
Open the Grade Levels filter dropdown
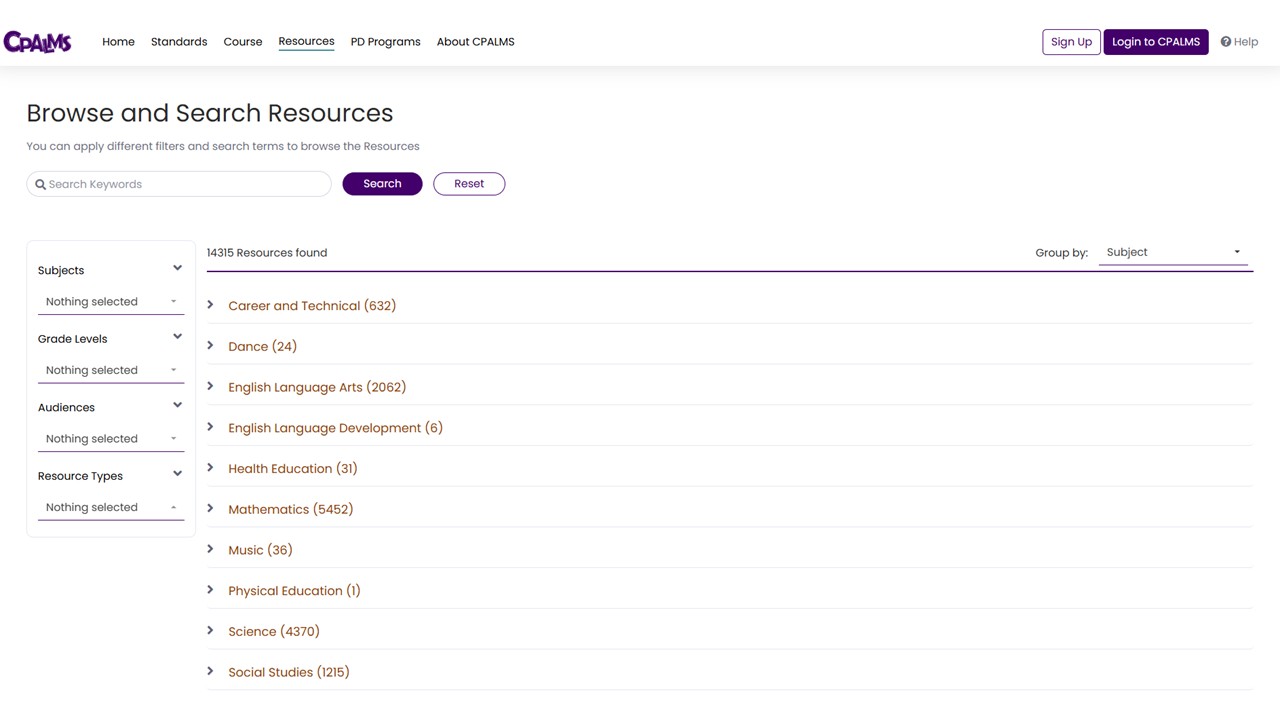click(x=110, y=370)
